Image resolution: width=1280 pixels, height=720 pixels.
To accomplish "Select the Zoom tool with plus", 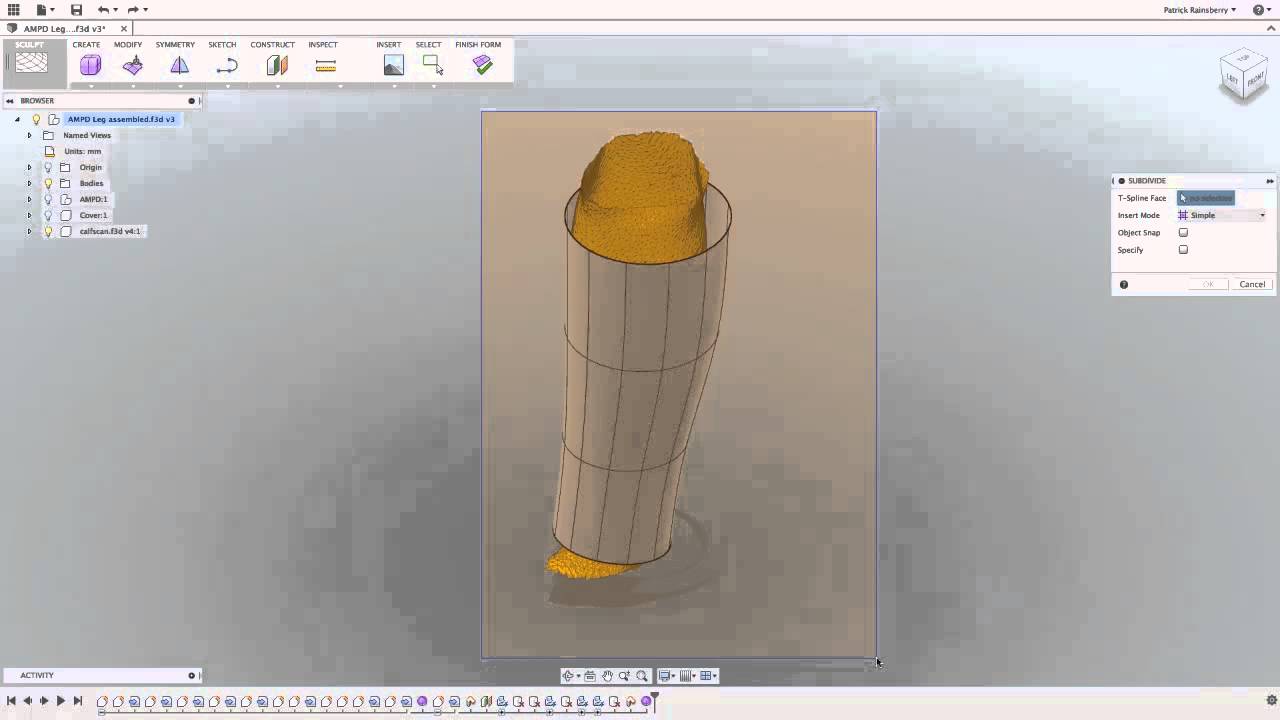I will click(624, 676).
